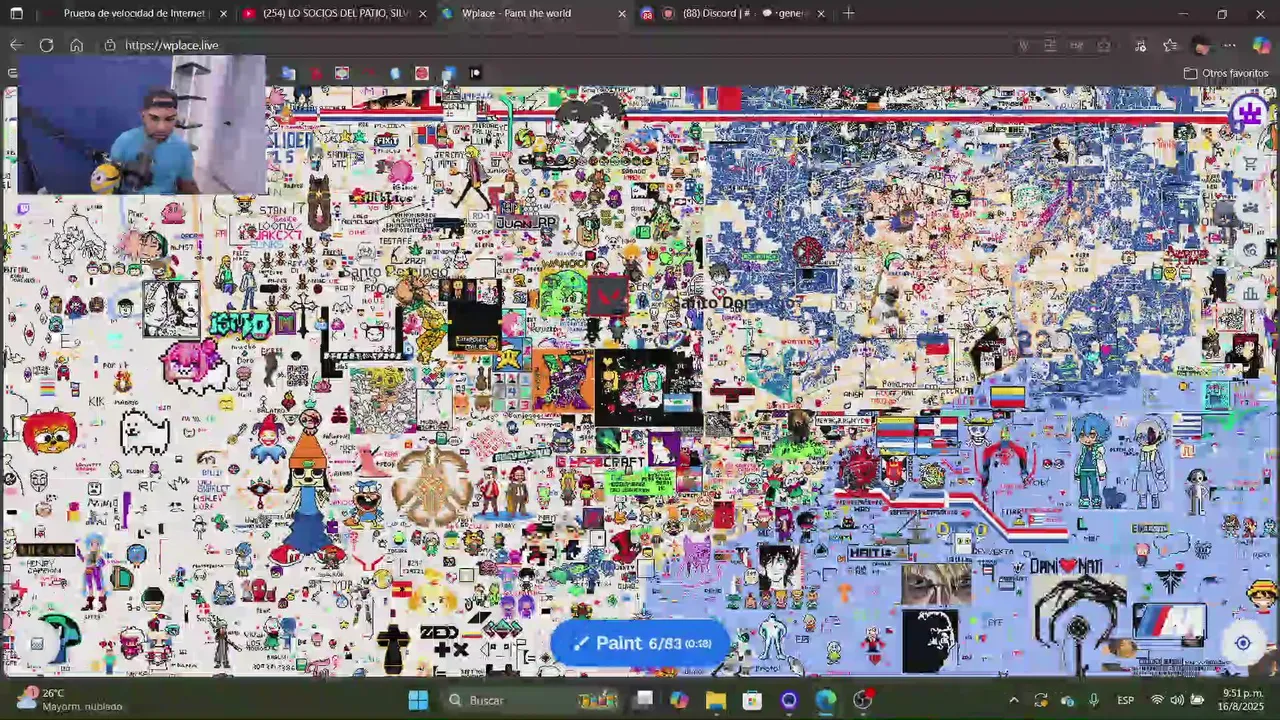This screenshot has width=1280, height=720.
Task: Open the volume speaker tray icon
Action: pos(1177,700)
